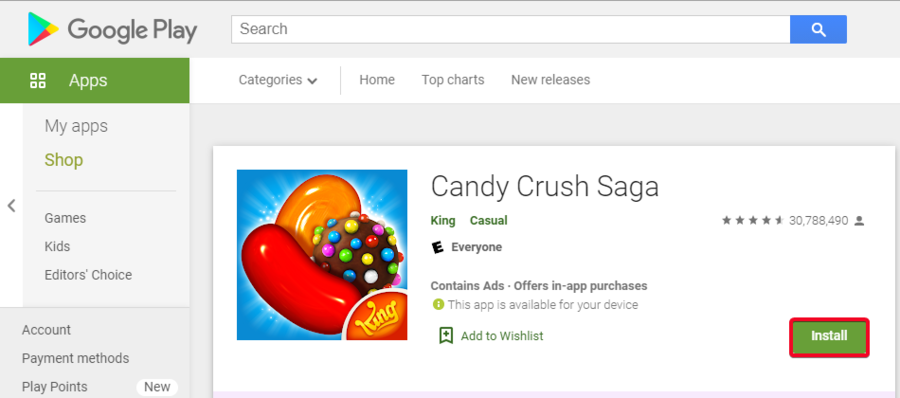Open the Games category
The width and height of the screenshot is (900, 398).
65,218
